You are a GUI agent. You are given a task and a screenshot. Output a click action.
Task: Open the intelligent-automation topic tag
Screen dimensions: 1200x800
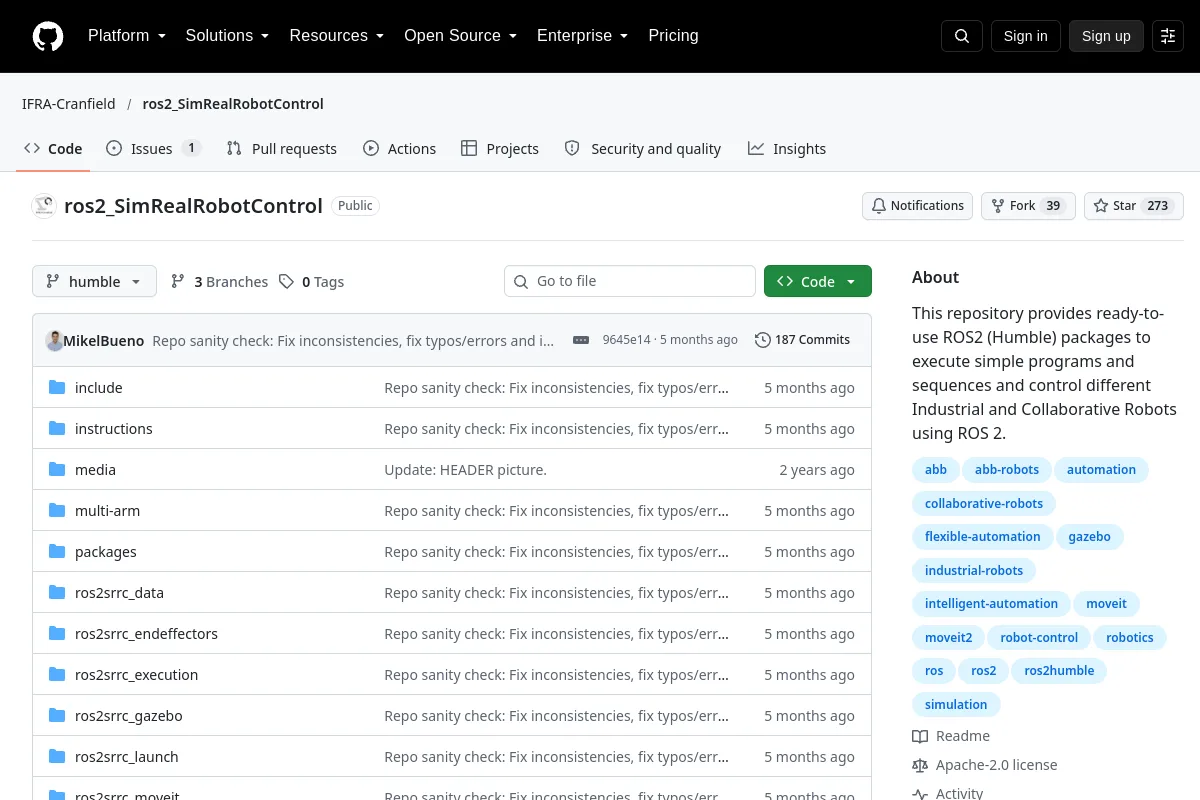(x=991, y=604)
